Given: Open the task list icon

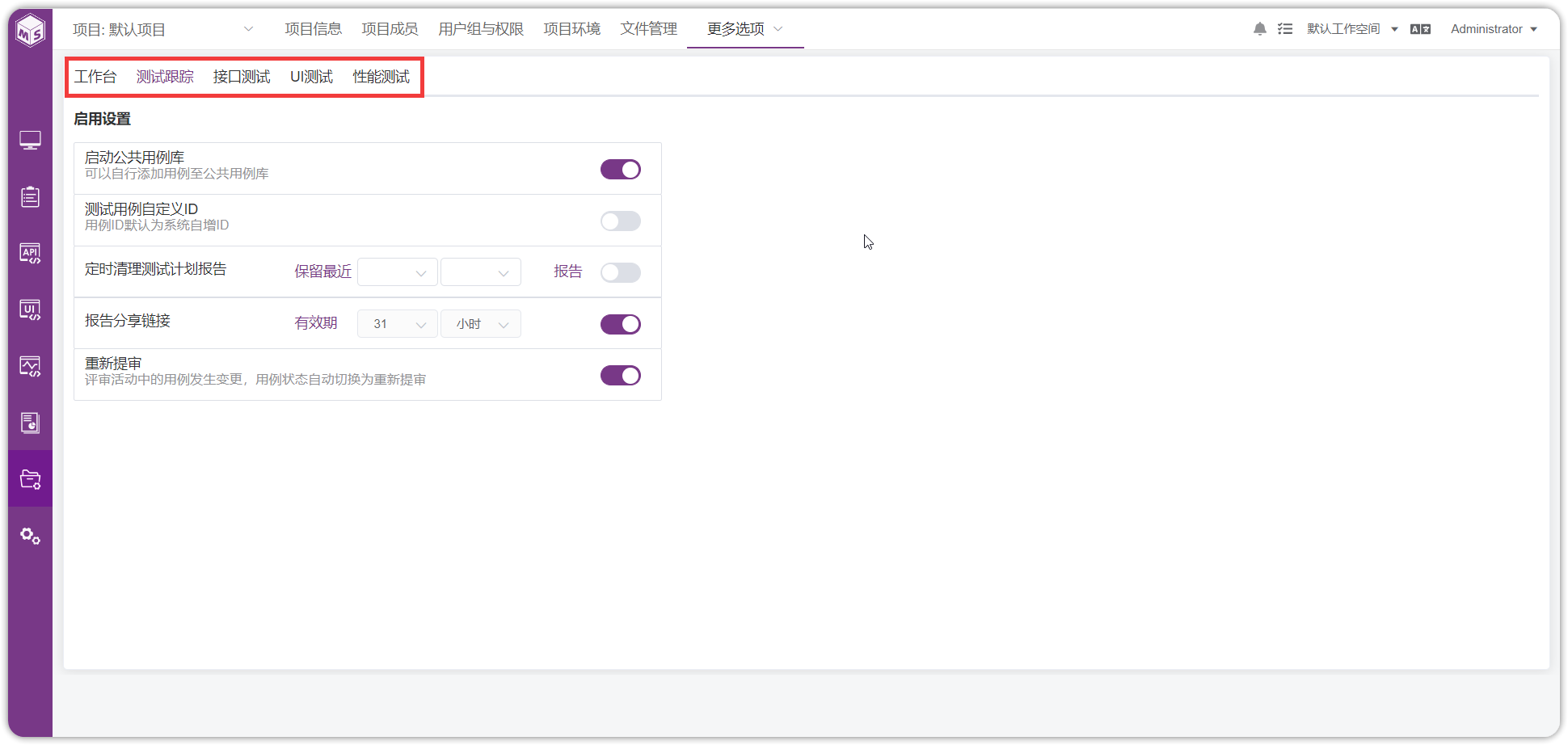Looking at the screenshot, I should (1285, 29).
